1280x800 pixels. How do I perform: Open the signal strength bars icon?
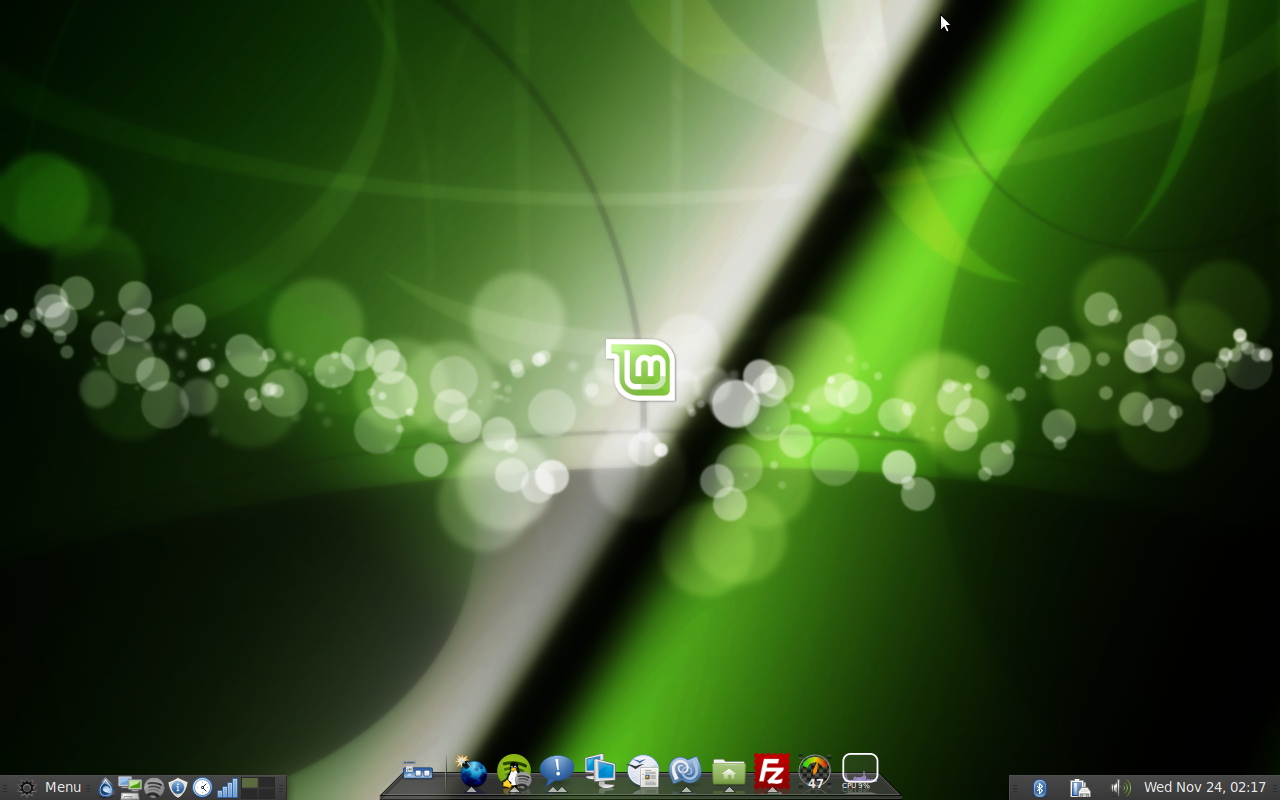pos(227,787)
